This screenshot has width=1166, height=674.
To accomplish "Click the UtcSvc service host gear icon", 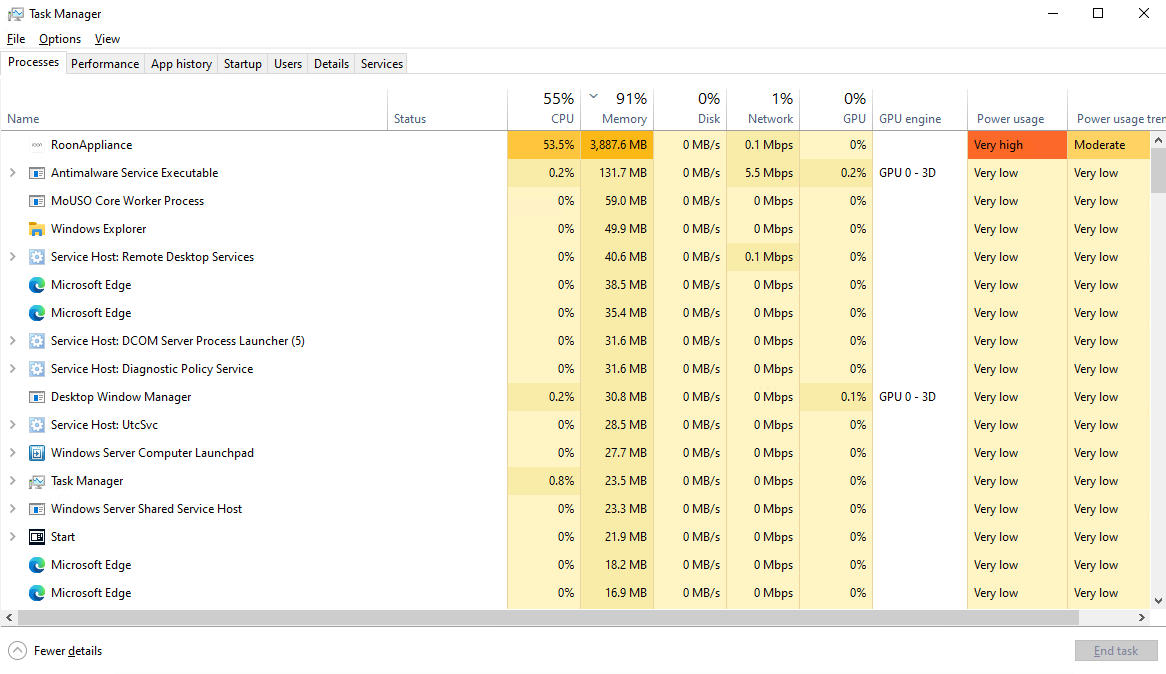I will pyautogui.click(x=36, y=426).
